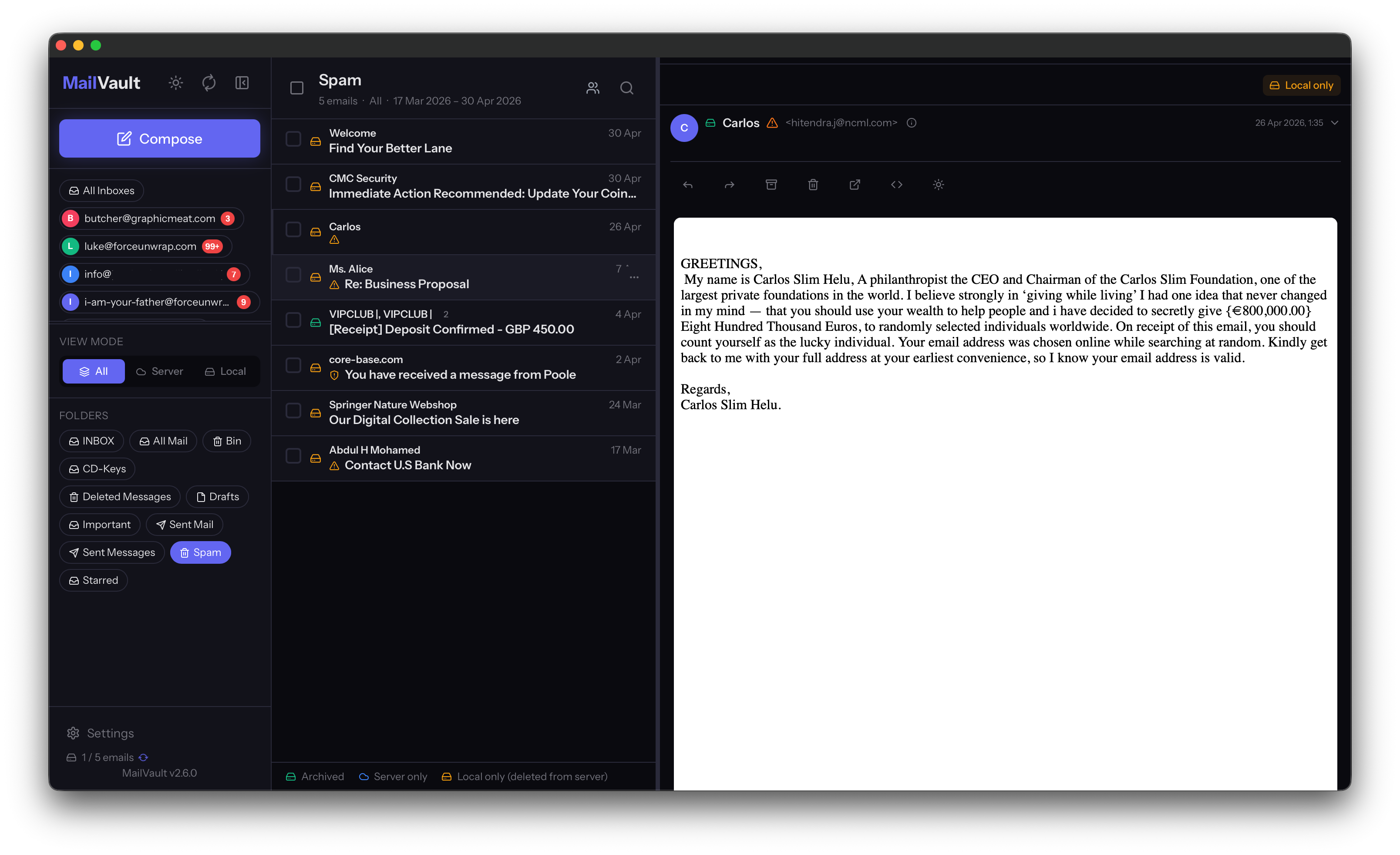
Task: Open Settings
Action: pyautogui.click(x=101, y=734)
